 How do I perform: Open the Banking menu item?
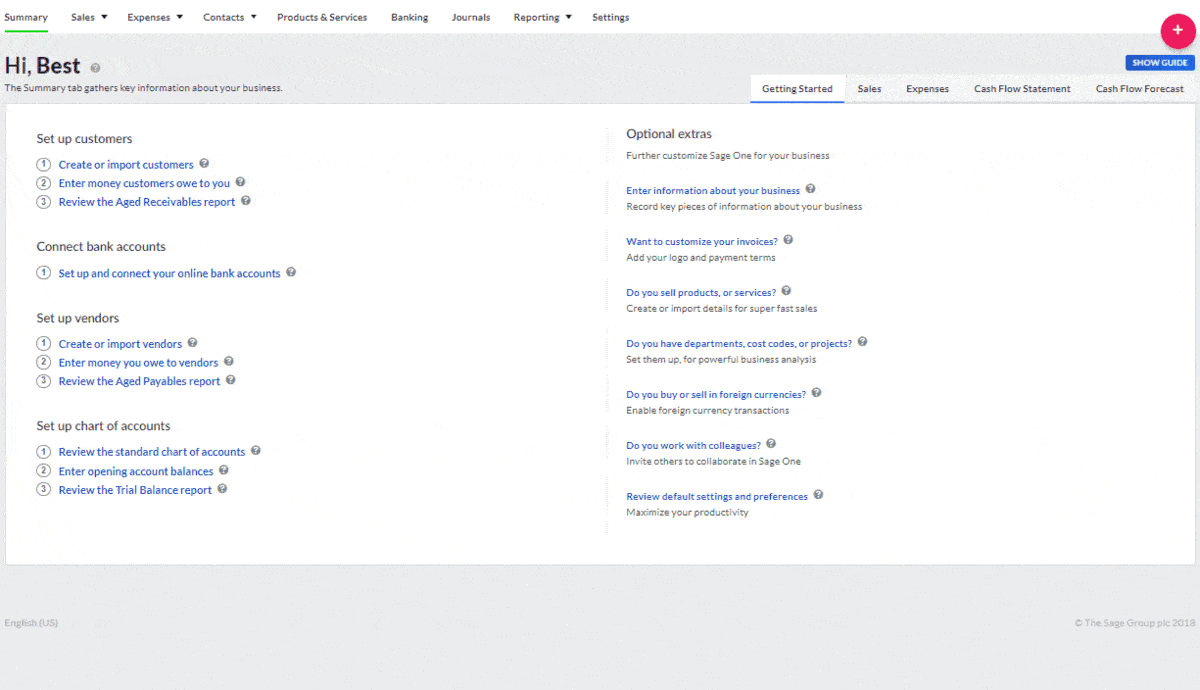[409, 17]
